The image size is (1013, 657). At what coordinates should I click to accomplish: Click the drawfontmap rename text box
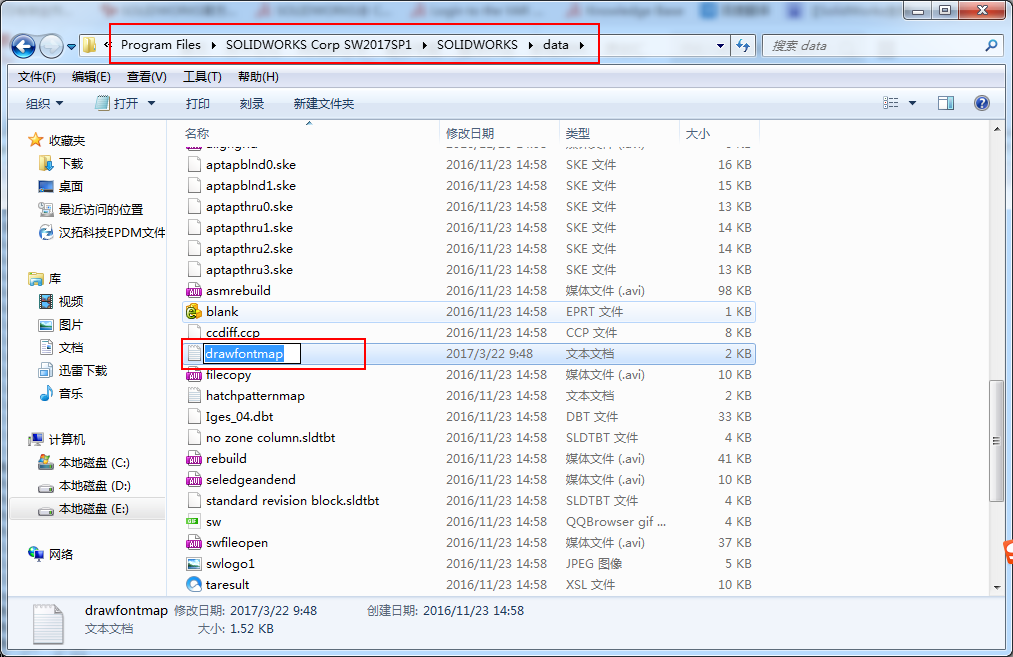(252, 353)
